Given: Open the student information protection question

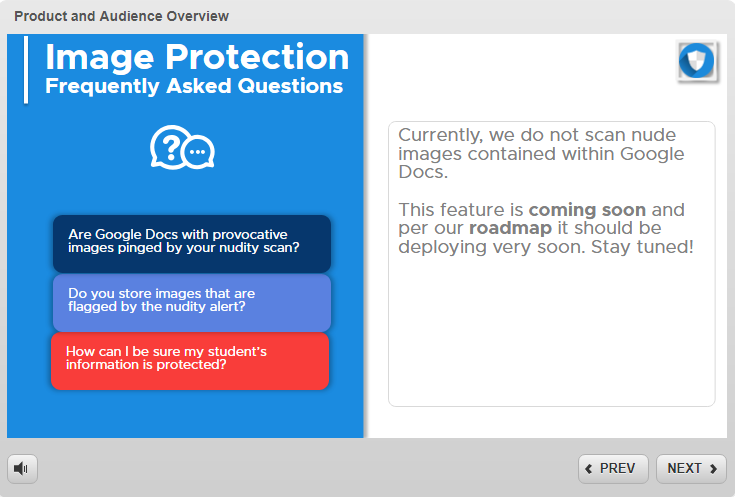Looking at the screenshot, I should (x=190, y=359).
